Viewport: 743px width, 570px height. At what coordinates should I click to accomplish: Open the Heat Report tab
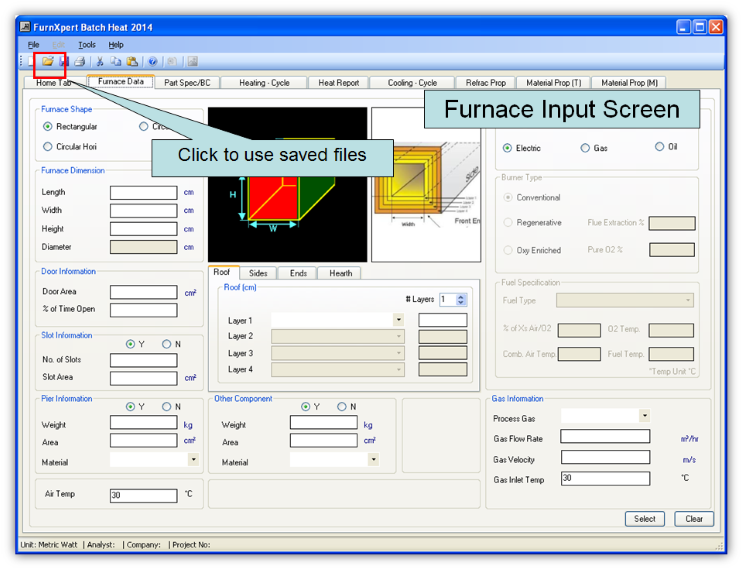pos(338,83)
